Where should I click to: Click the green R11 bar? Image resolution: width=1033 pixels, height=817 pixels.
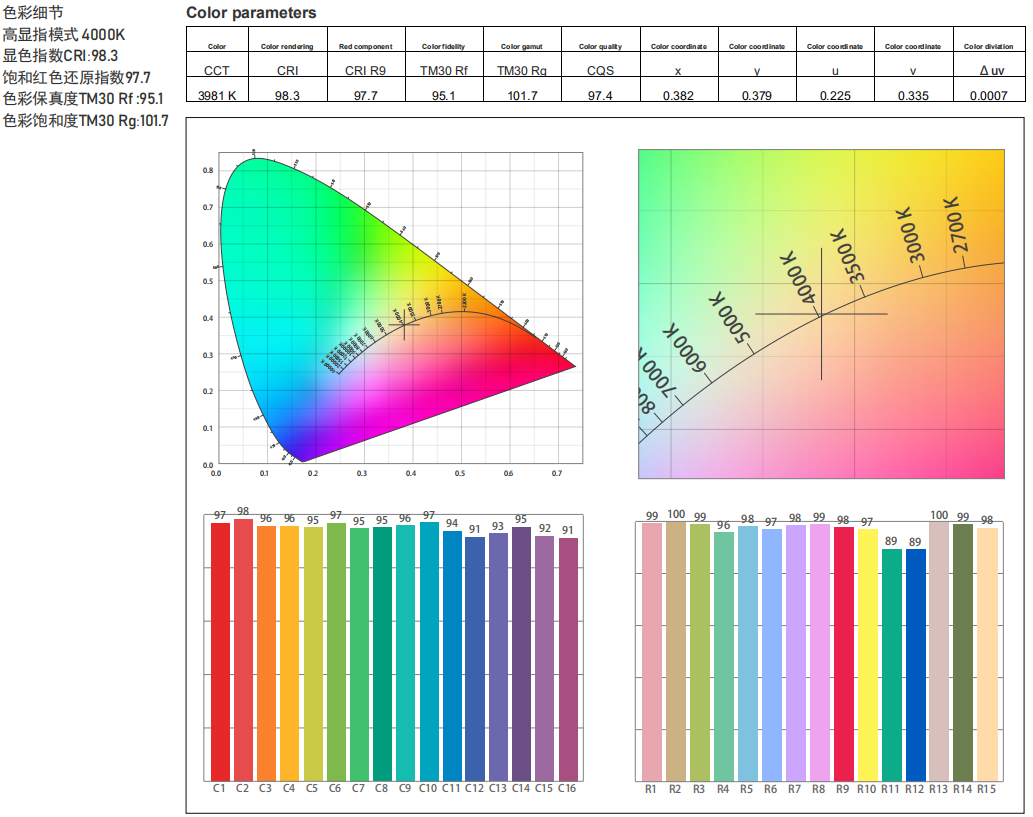[891, 665]
